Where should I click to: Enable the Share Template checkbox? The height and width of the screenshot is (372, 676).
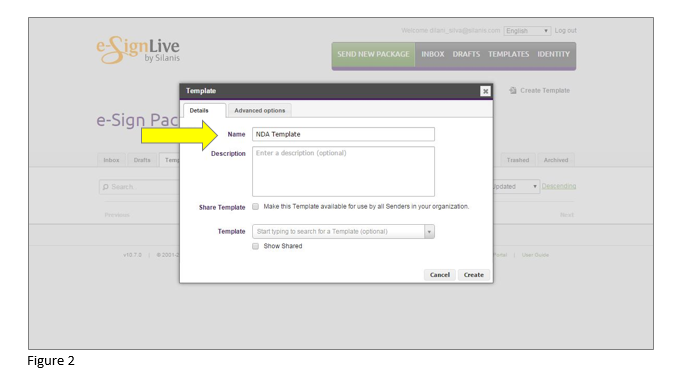pyautogui.click(x=256, y=207)
